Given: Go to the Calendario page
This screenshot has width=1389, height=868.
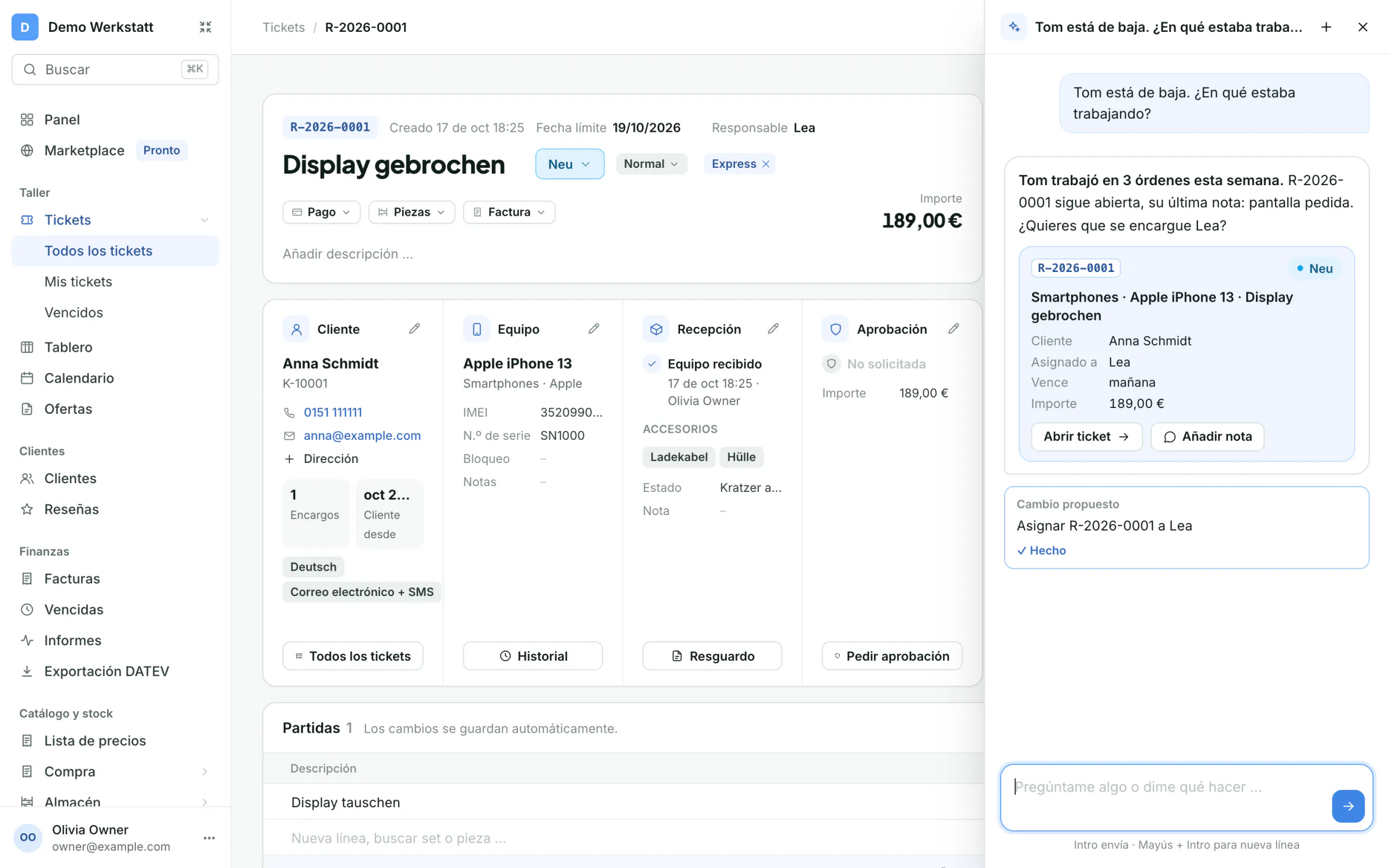Looking at the screenshot, I should [x=79, y=378].
